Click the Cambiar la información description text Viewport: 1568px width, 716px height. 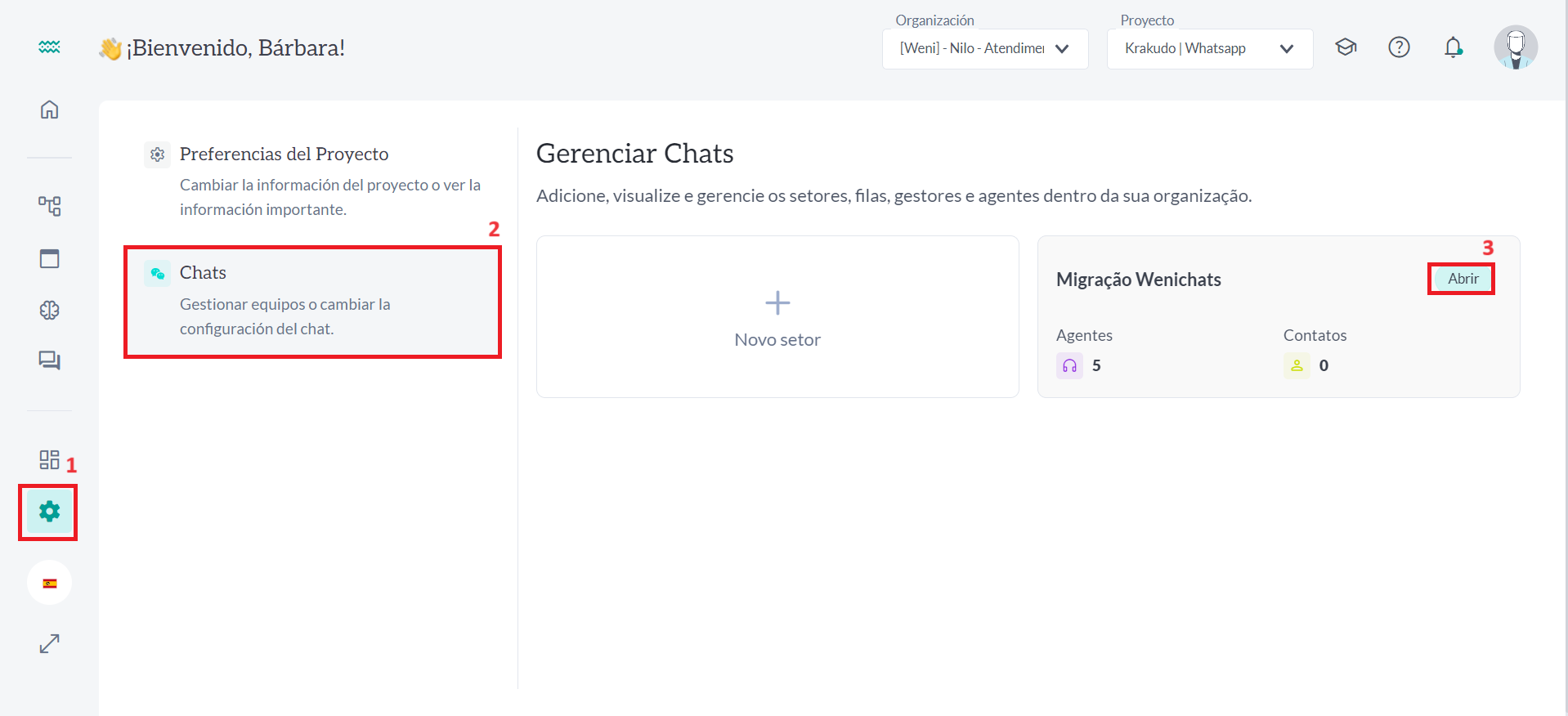tap(330, 197)
